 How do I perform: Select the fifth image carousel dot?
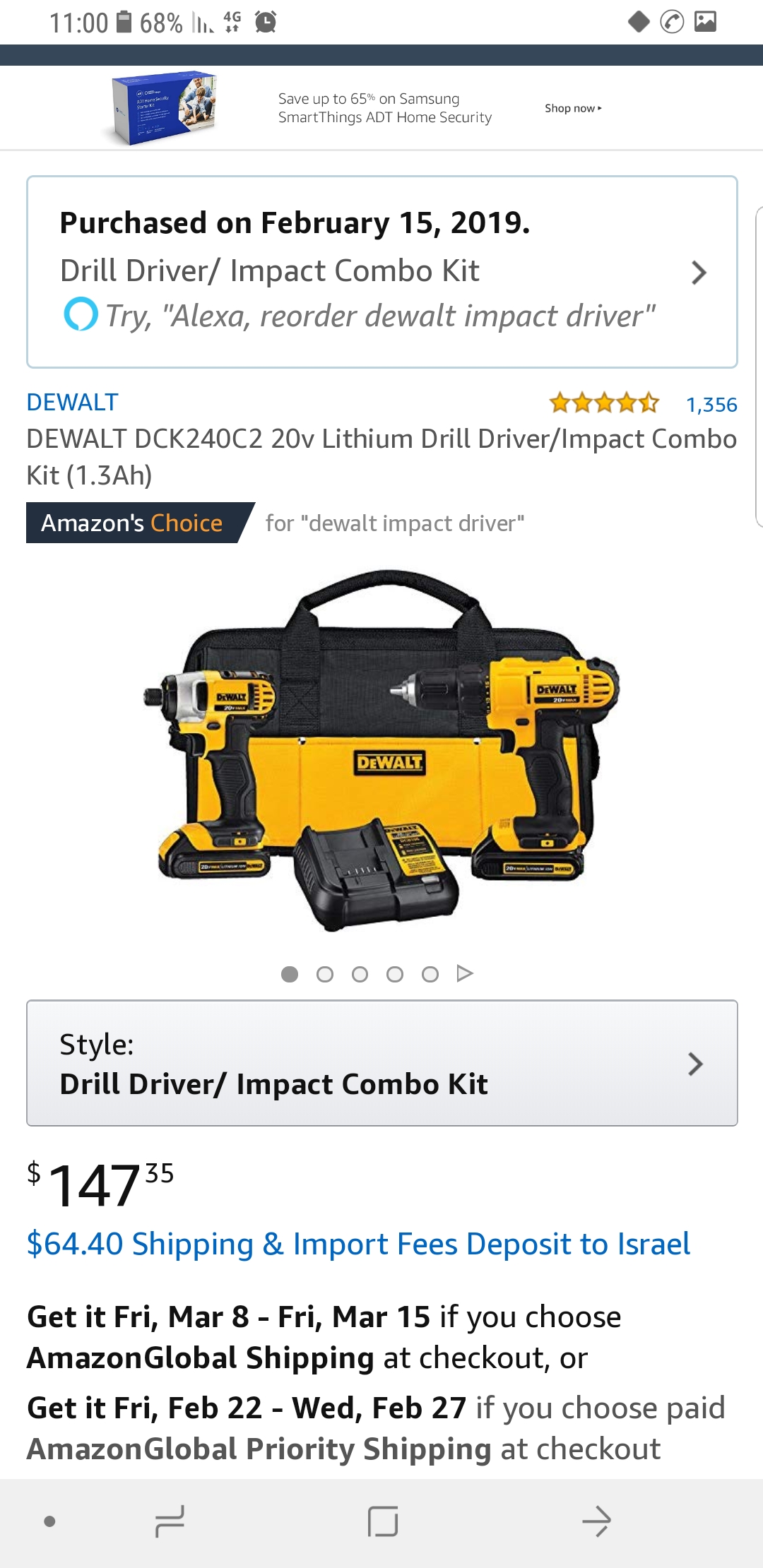click(430, 975)
